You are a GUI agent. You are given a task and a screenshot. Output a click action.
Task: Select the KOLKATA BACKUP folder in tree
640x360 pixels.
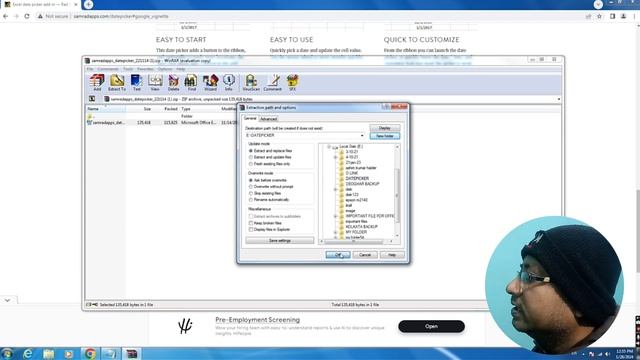(361, 227)
